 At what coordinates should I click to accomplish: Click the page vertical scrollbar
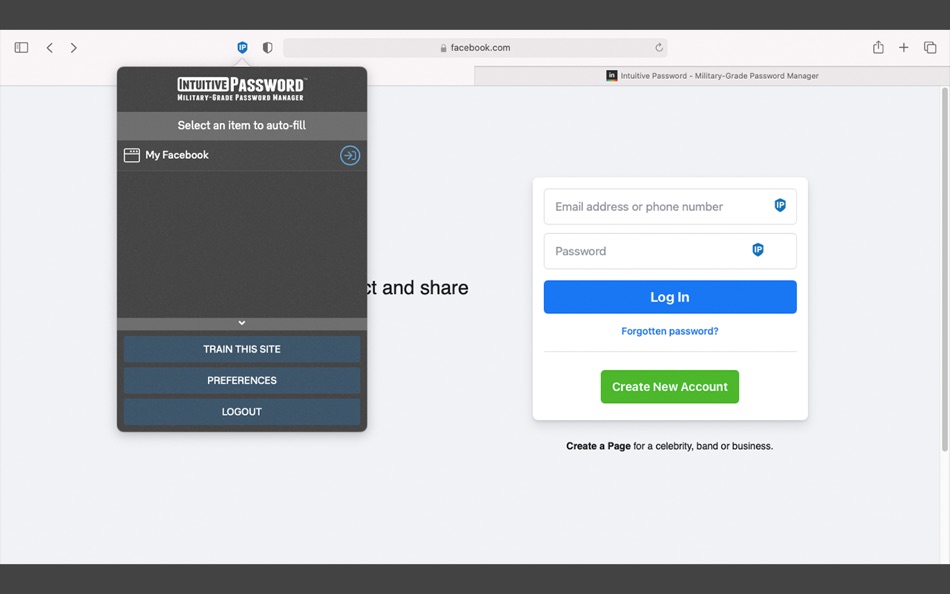(x=944, y=270)
